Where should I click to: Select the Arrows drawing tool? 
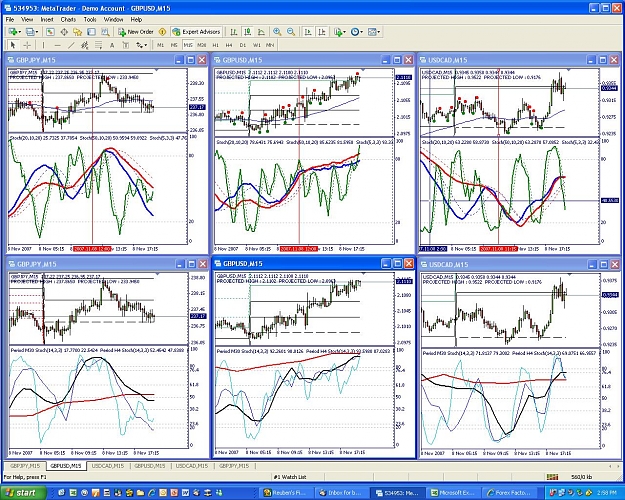pyautogui.click(x=140, y=45)
